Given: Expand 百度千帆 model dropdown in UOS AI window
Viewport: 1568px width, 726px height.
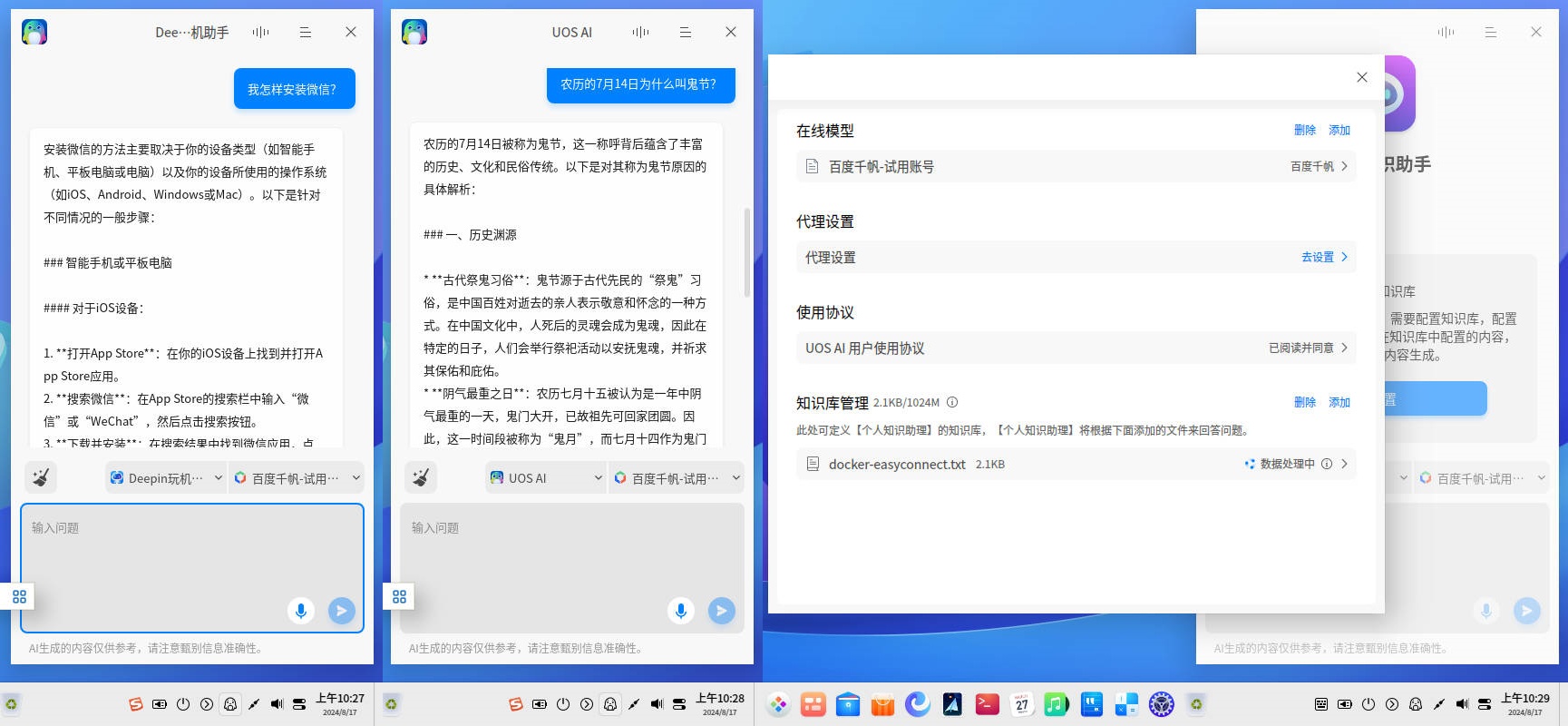Looking at the screenshot, I should [x=677, y=478].
